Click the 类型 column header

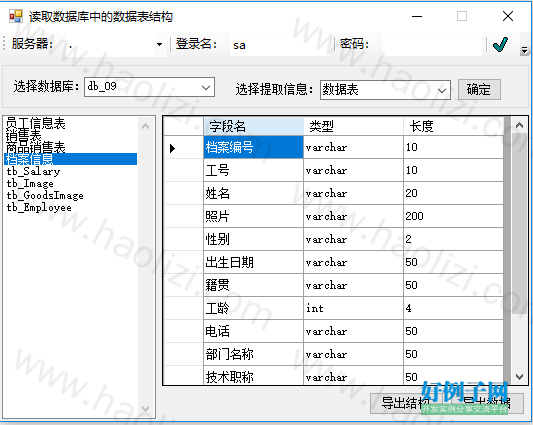point(353,126)
